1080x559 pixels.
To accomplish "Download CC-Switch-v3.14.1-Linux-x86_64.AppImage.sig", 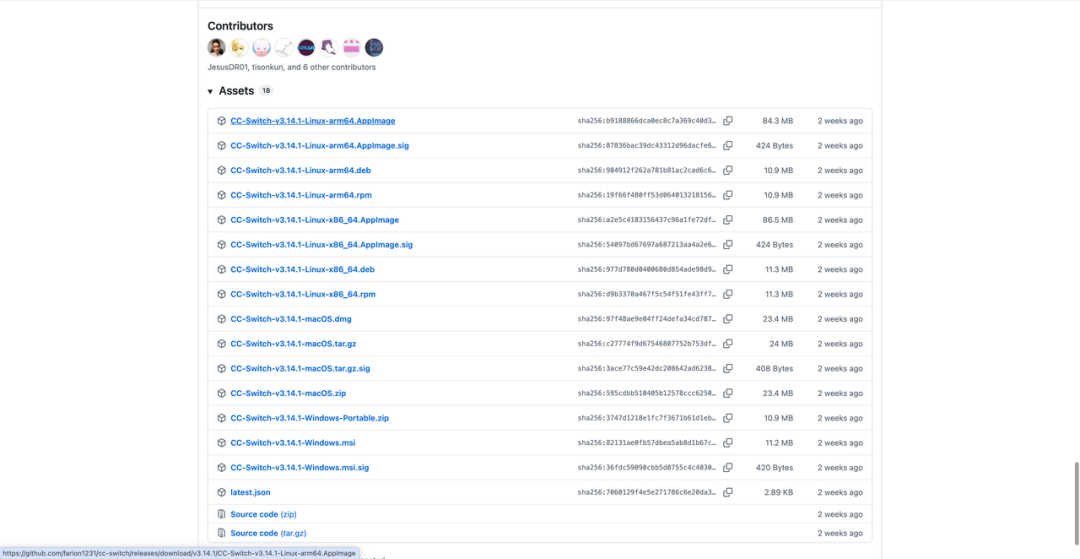I will pos(322,244).
